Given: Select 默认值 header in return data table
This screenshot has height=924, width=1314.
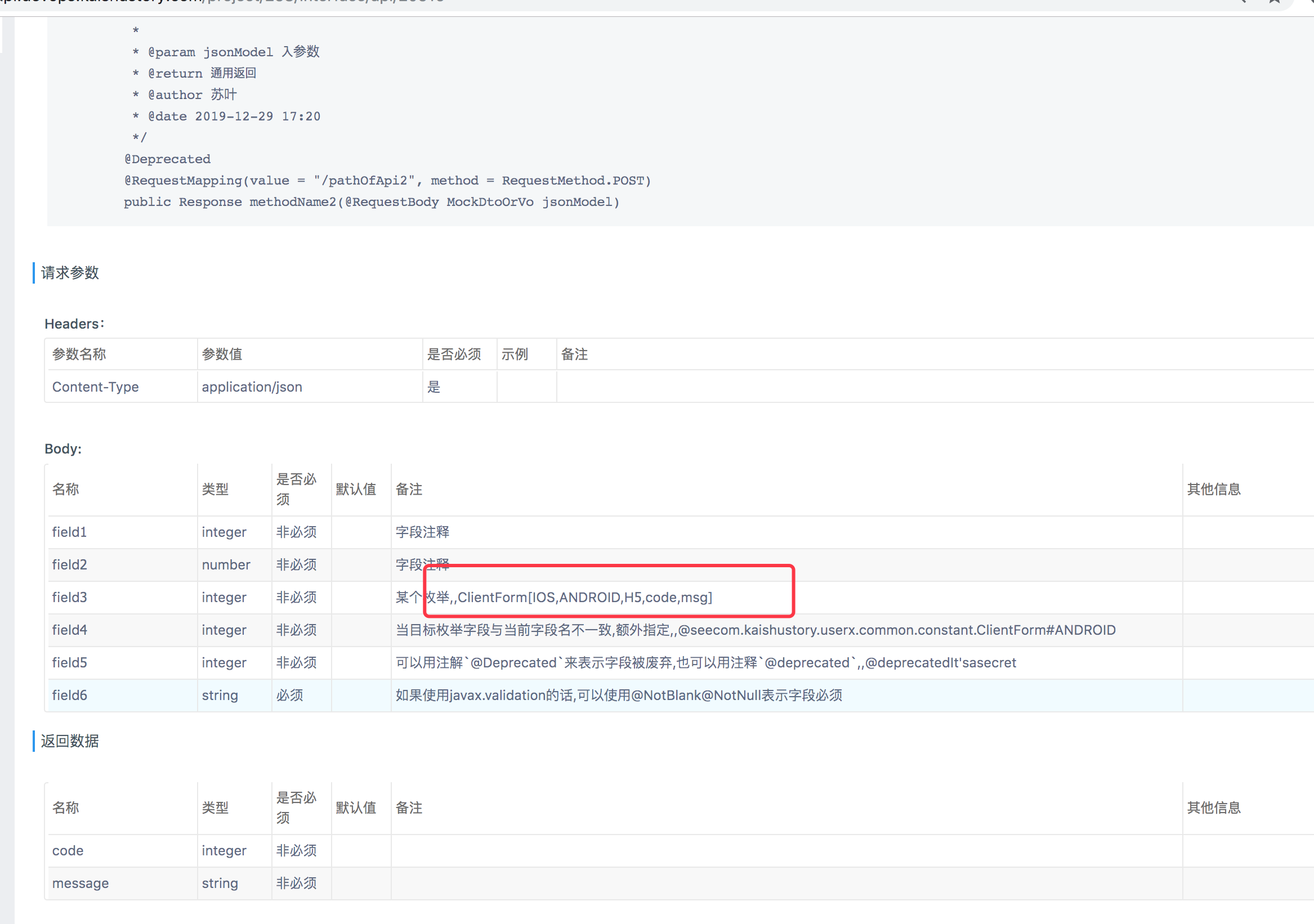Looking at the screenshot, I should point(356,808).
